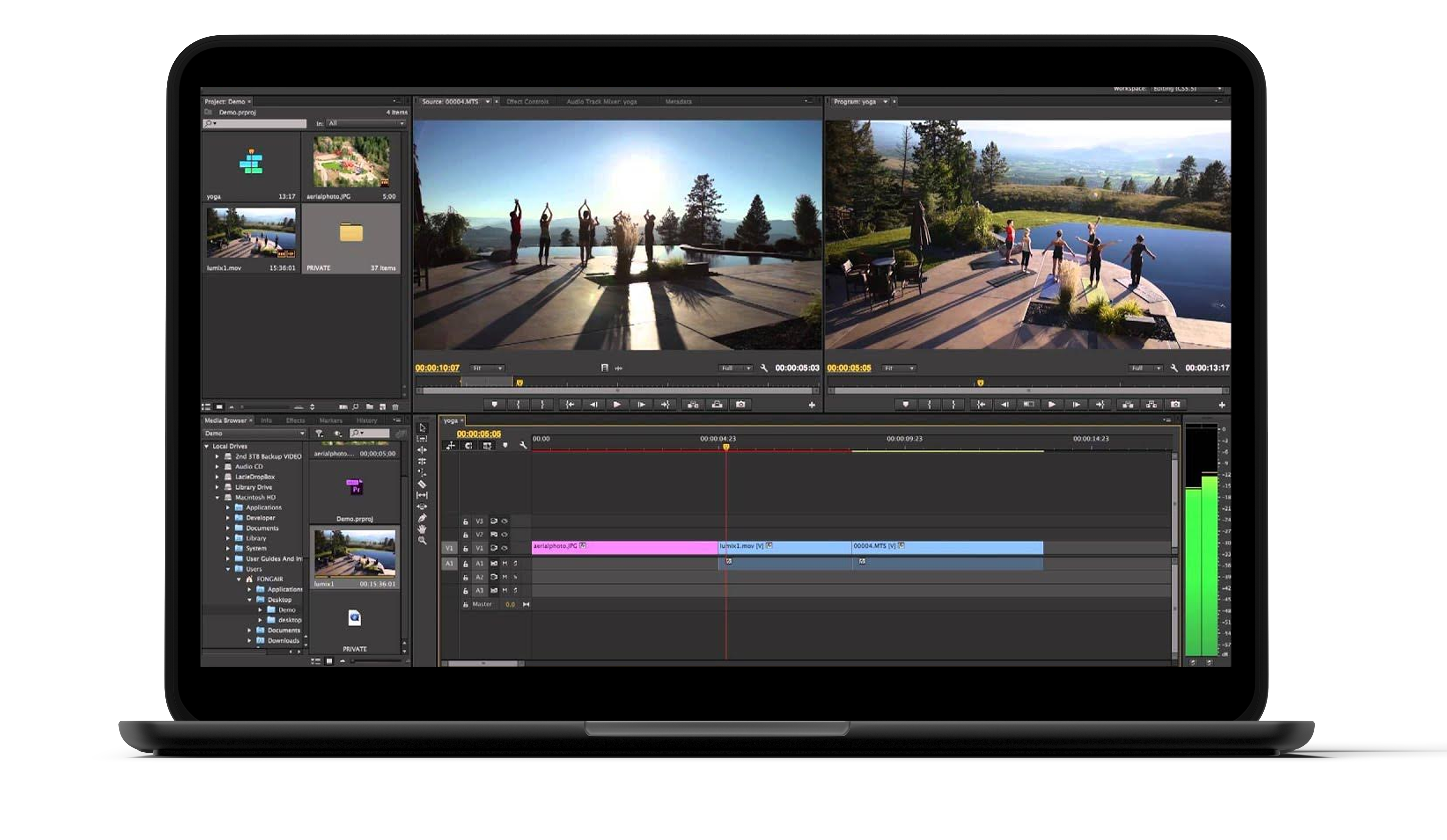Mute audio track A2
1447x840 pixels.
point(505,577)
